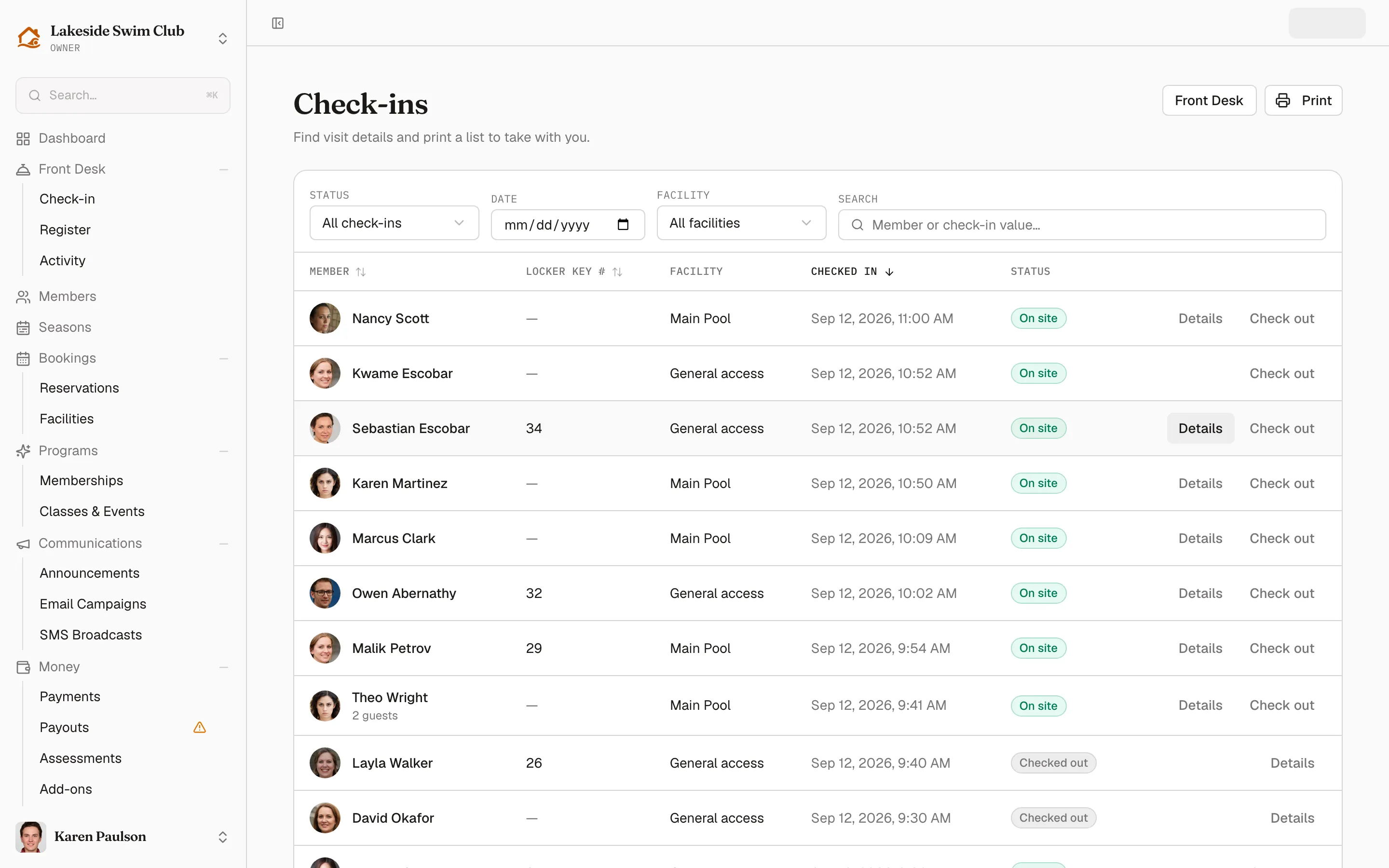Screen dimensions: 1389x868
Task: Click Owen Abernathy's avatar photo
Action: pyautogui.click(x=325, y=593)
